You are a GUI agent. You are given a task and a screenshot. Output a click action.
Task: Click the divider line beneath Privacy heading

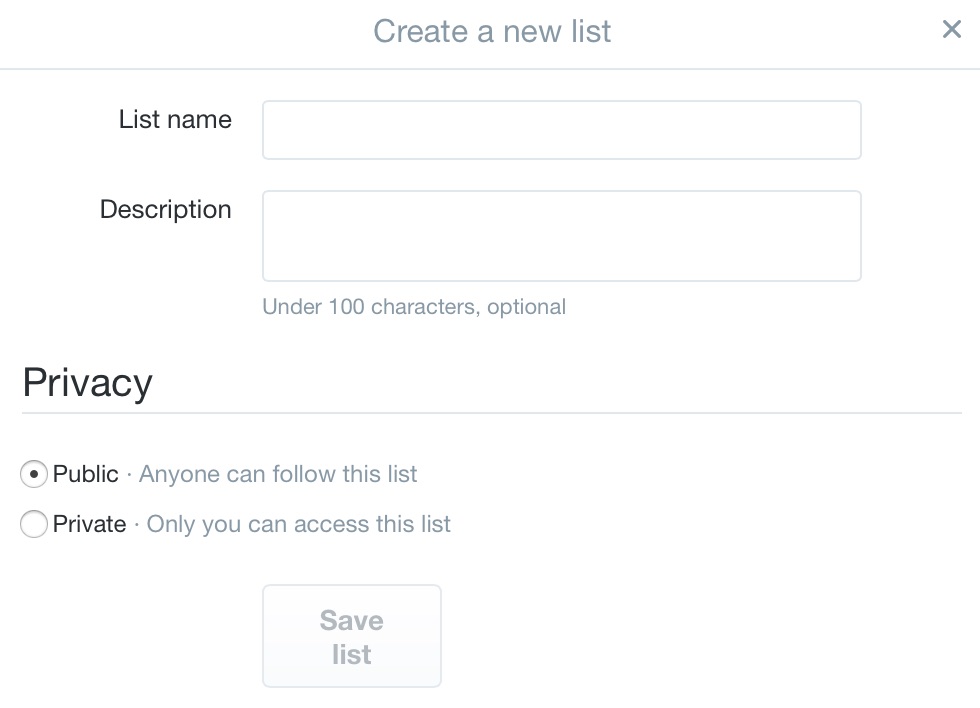(x=491, y=412)
